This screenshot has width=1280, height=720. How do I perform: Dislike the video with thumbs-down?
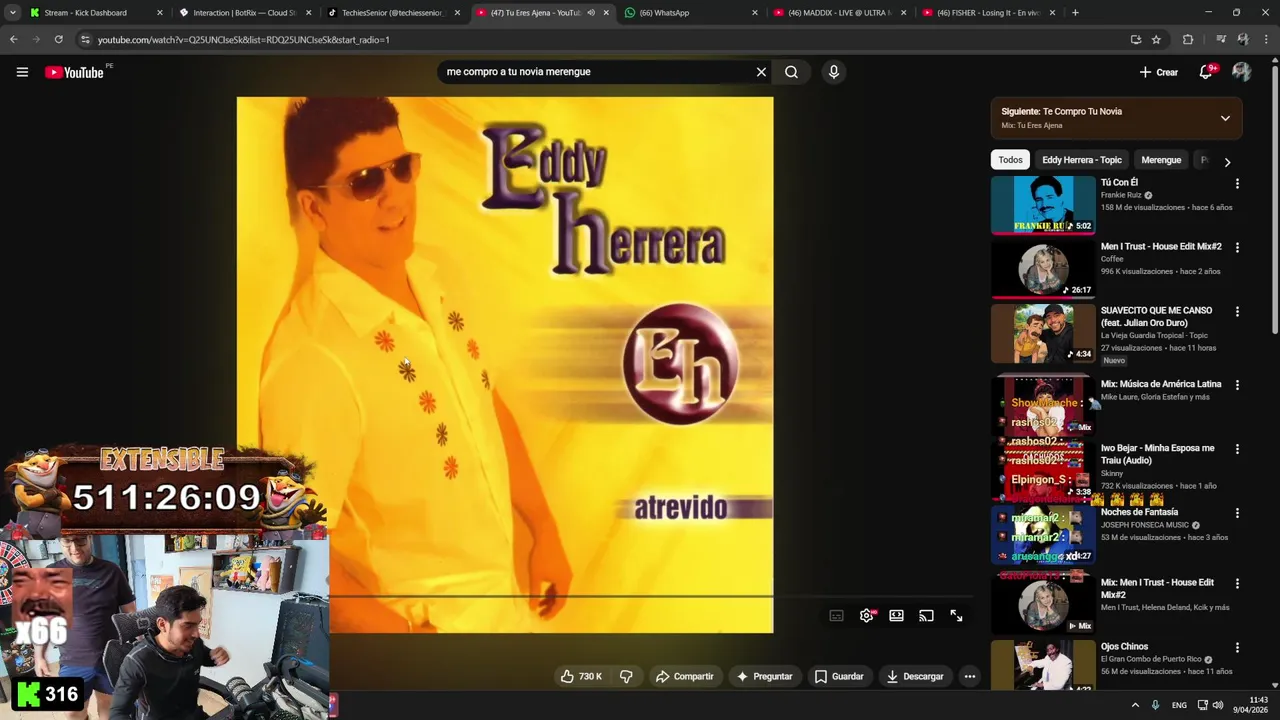pos(626,677)
